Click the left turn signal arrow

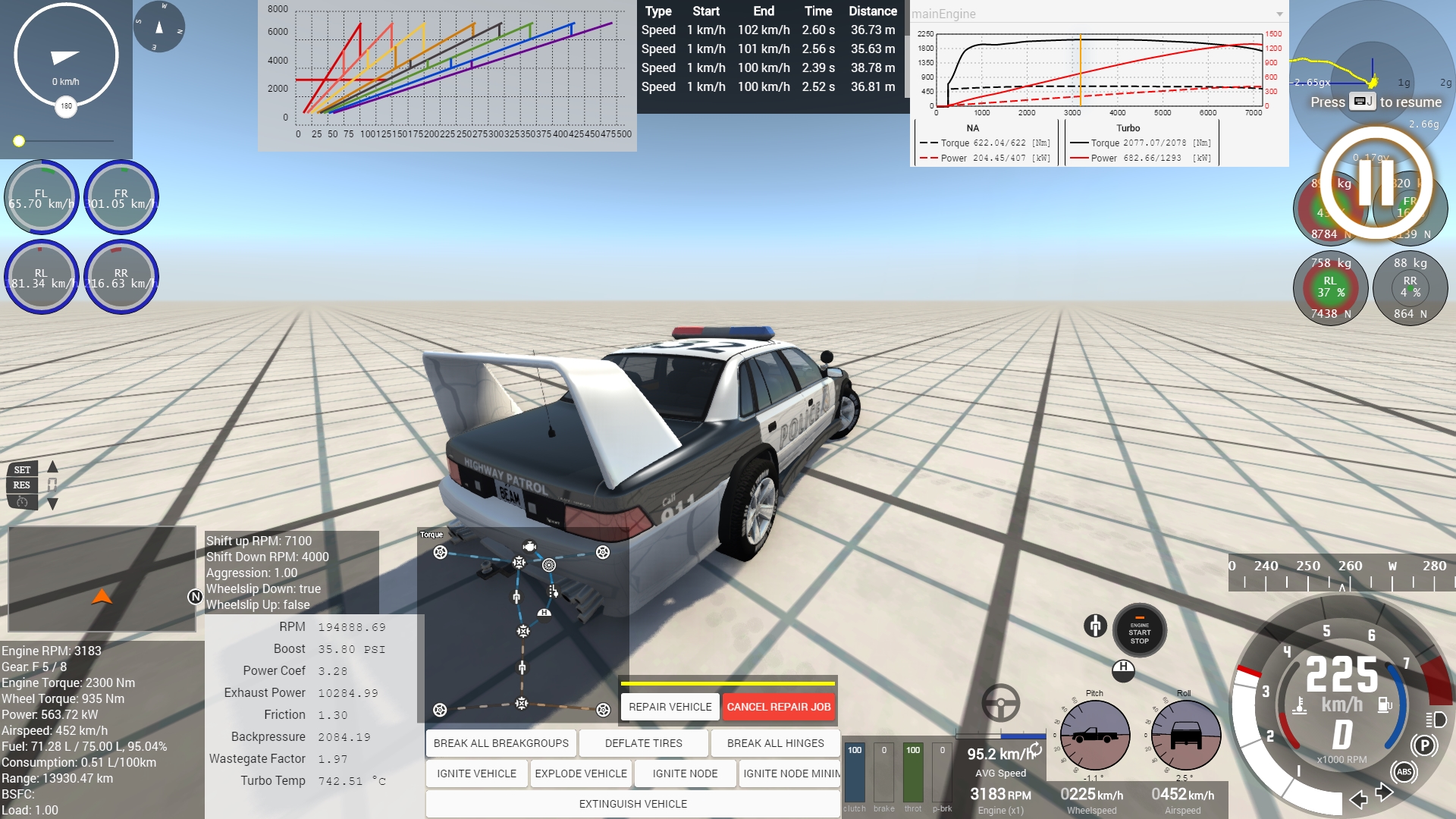(1358, 799)
